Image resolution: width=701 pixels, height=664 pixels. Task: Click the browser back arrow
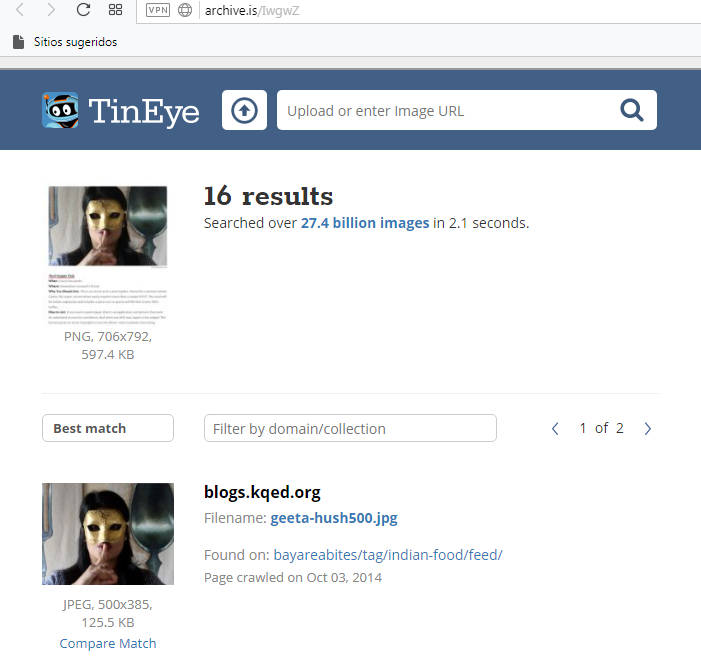21,10
